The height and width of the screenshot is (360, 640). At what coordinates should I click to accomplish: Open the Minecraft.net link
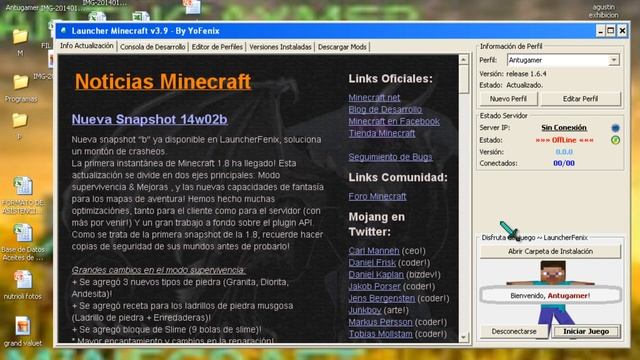click(374, 98)
